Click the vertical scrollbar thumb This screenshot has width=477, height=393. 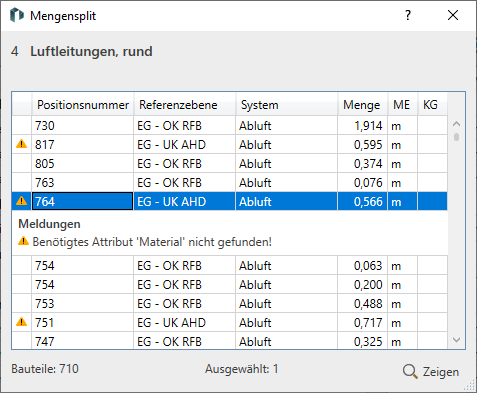456,137
